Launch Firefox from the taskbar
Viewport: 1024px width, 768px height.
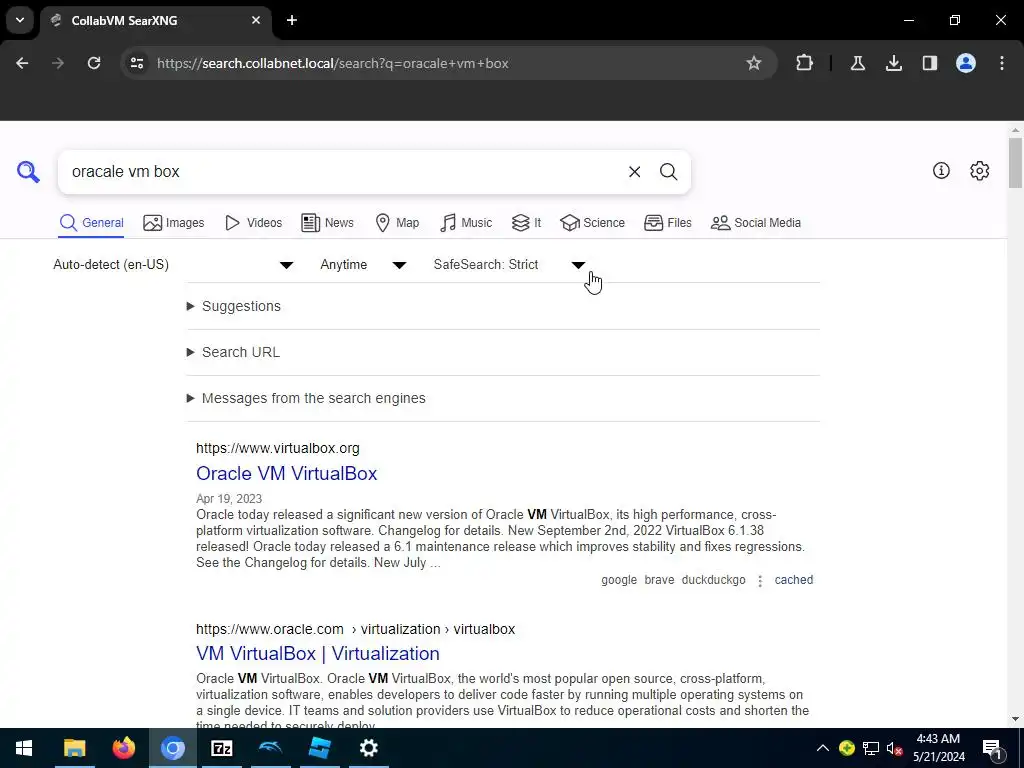tap(123, 748)
